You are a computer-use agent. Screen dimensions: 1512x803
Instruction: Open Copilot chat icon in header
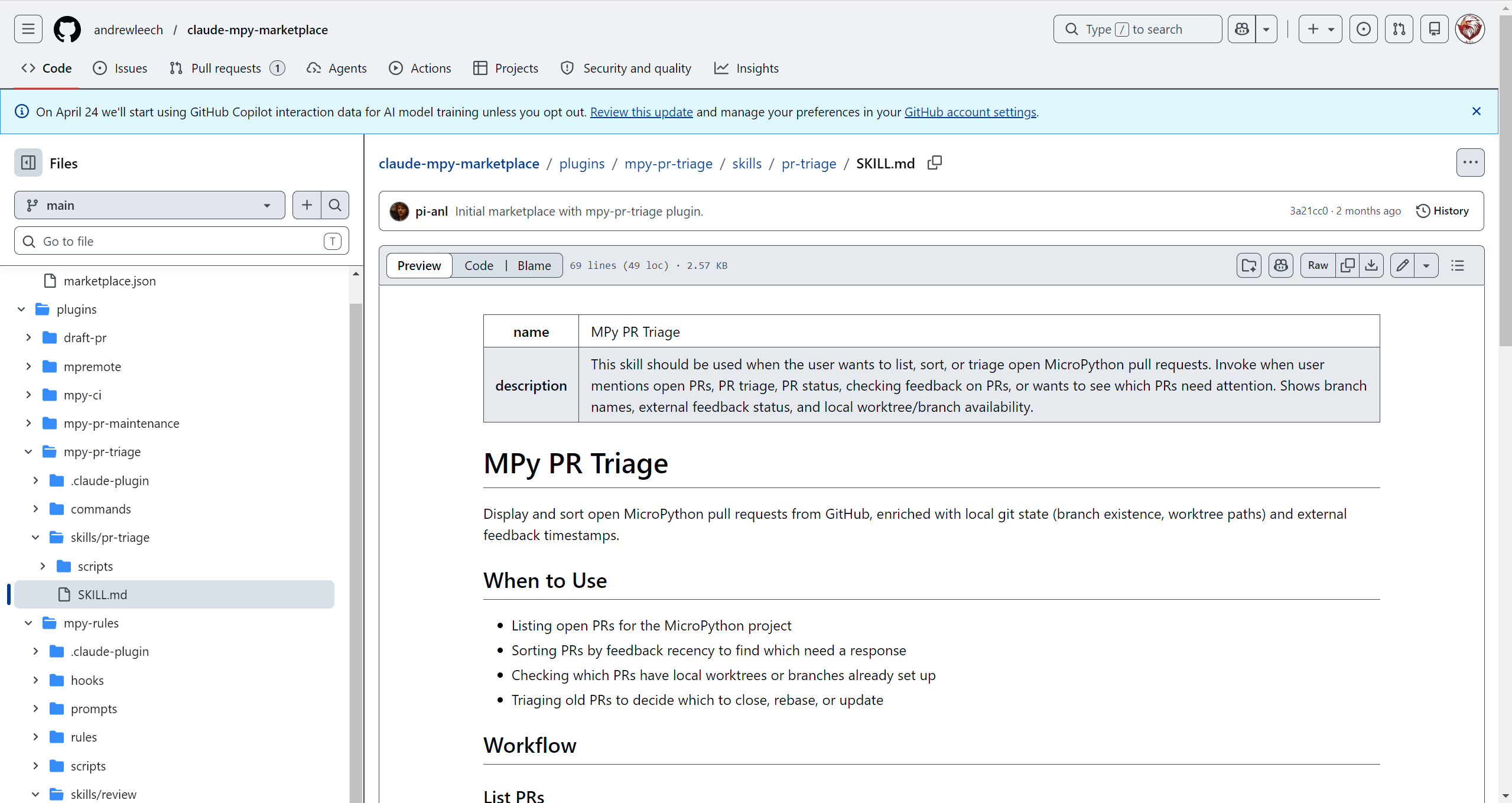(x=1242, y=29)
